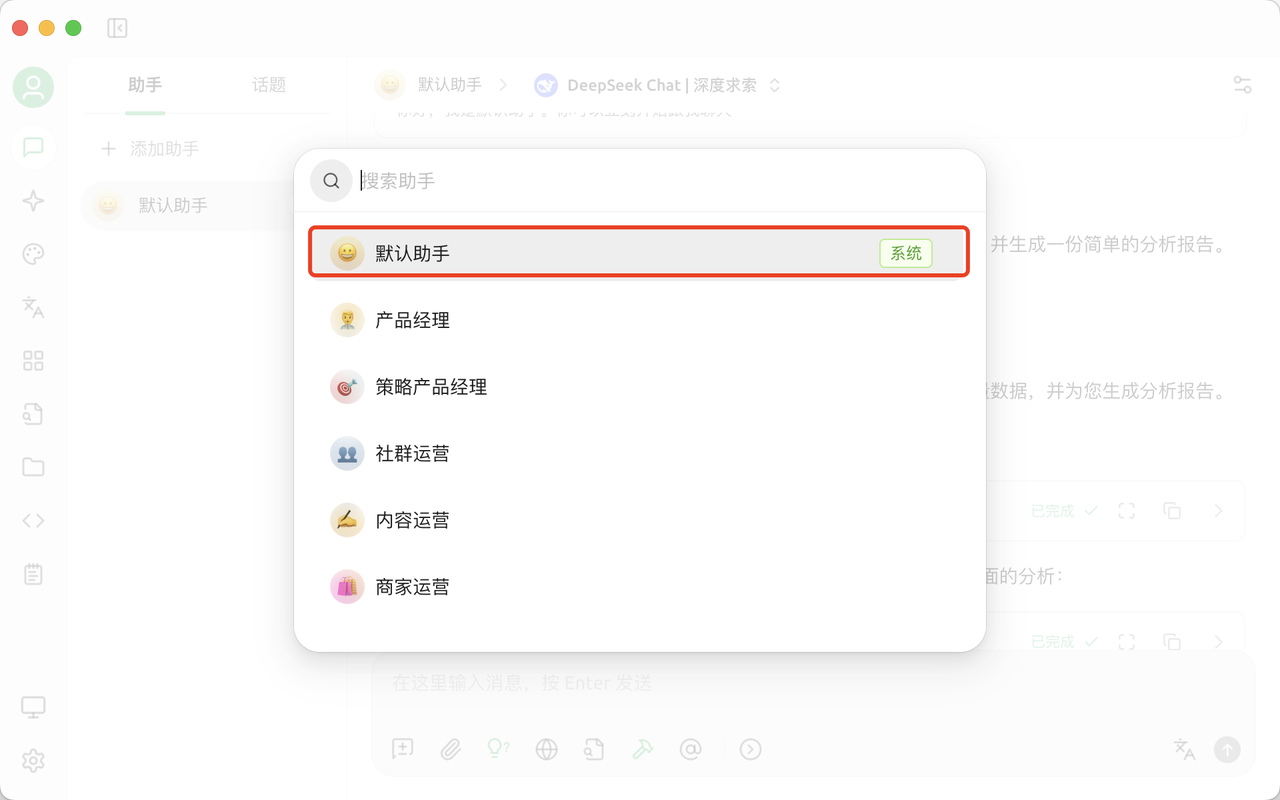The width and height of the screenshot is (1280, 800).
Task: Open the translate icon in left sidebar
Action: pyautogui.click(x=33, y=307)
